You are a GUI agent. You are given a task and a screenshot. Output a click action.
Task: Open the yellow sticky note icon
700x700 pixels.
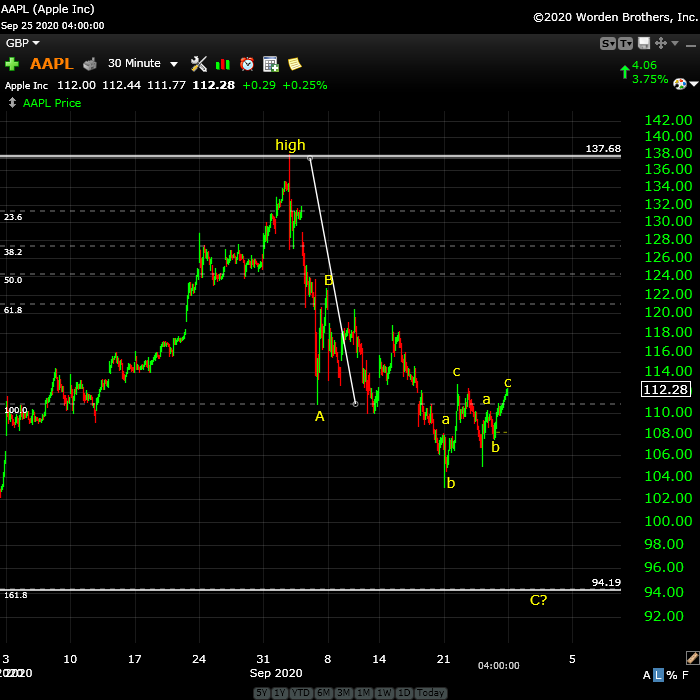[x=295, y=64]
